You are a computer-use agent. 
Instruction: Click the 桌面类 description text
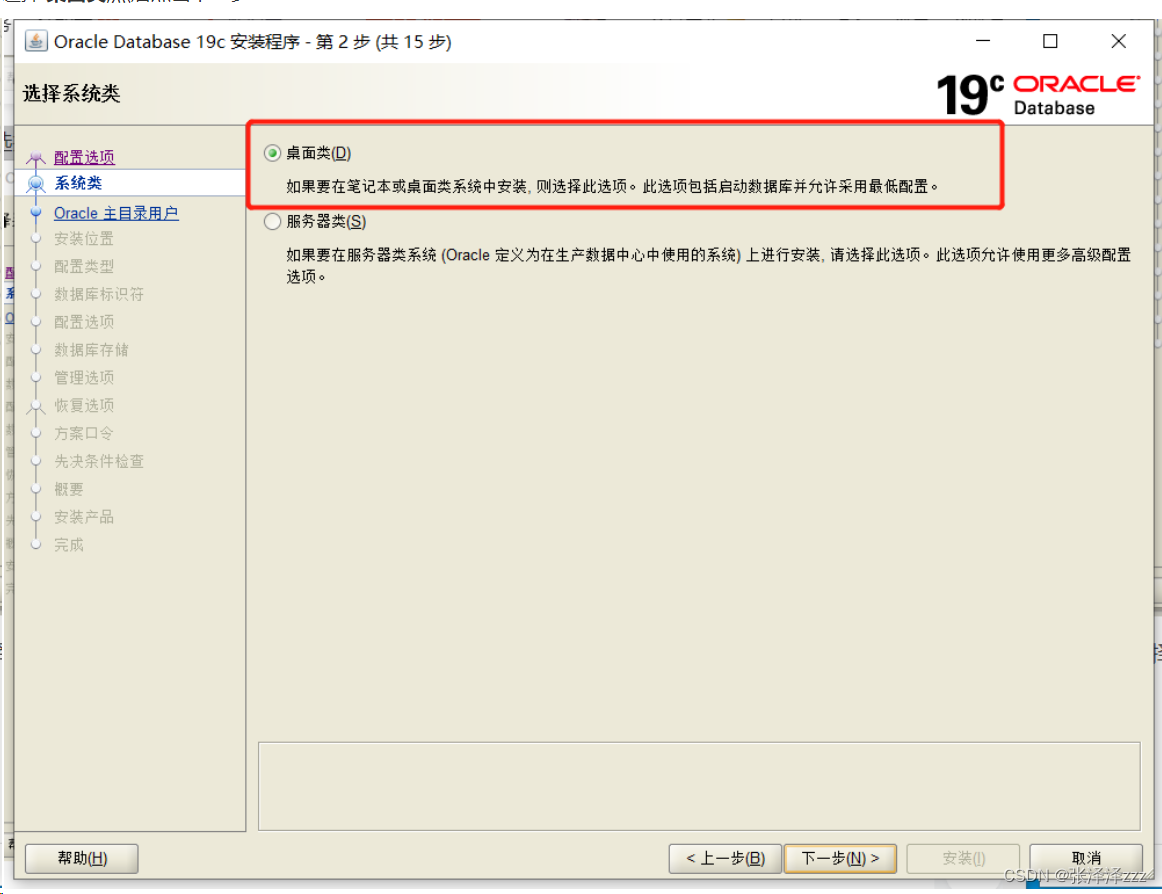click(612, 186)
